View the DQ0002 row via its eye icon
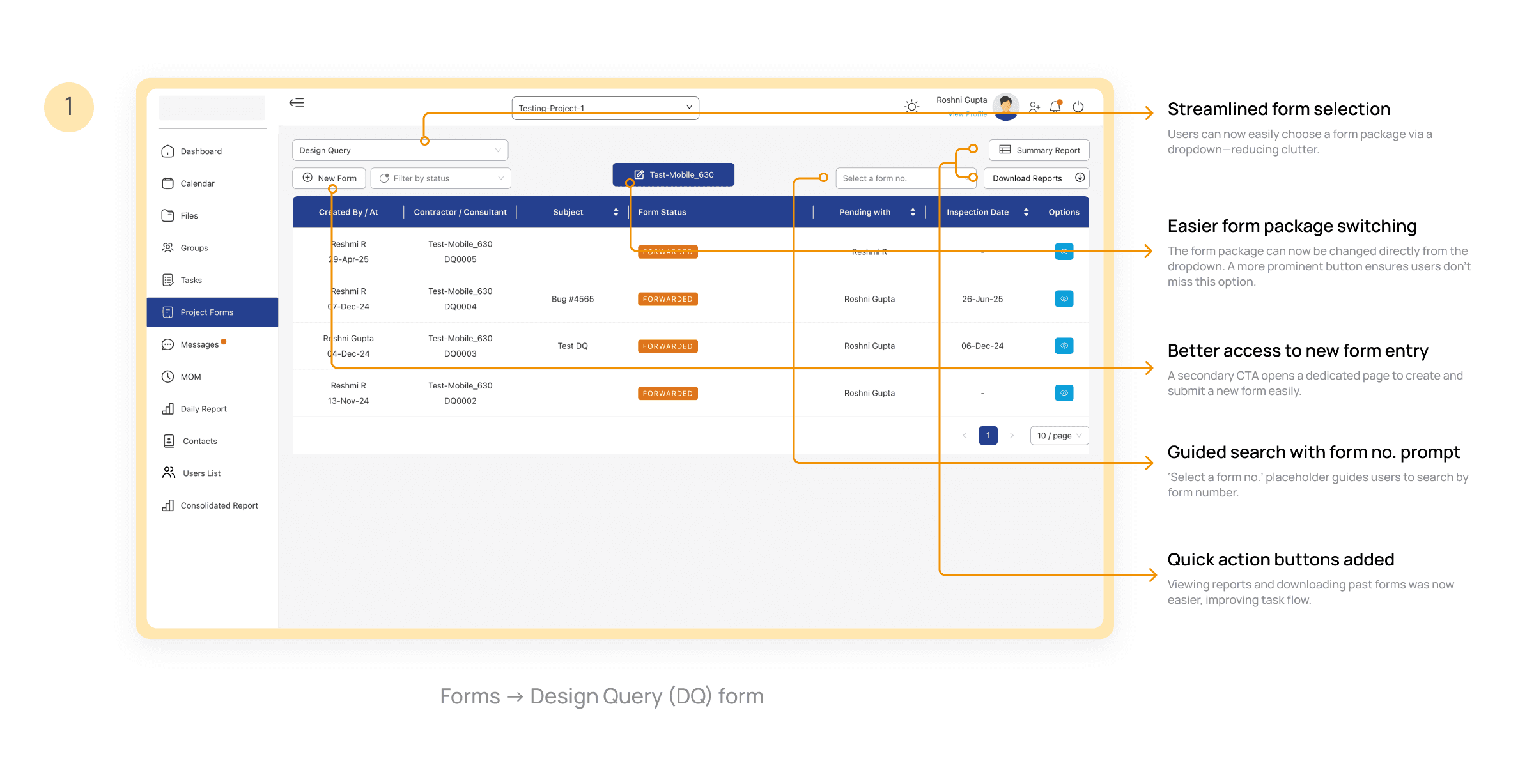This screenshot has height=784, width=1534. (x=1064, y=393)
